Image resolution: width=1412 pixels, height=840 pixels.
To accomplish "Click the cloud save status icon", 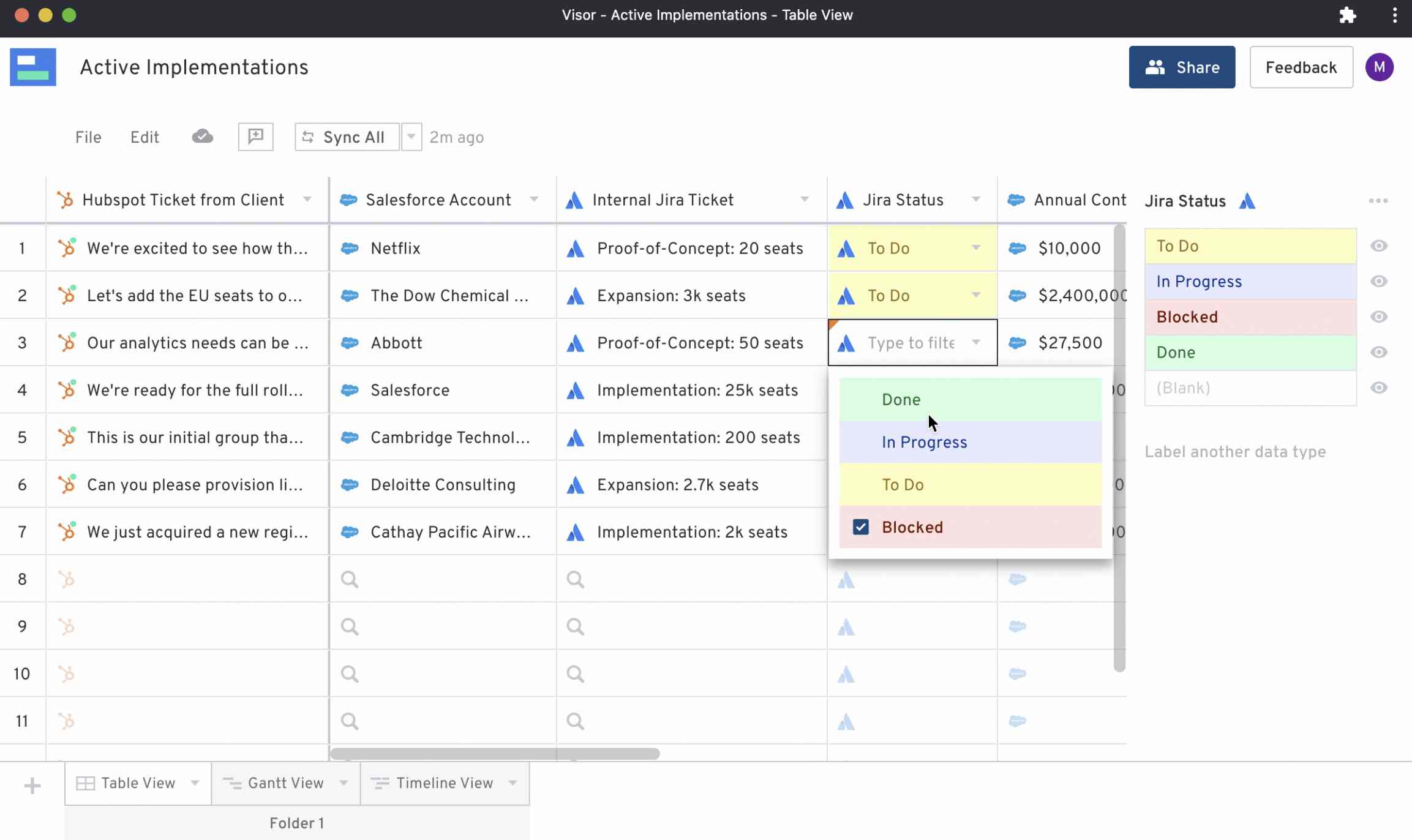I will point(202,137).
